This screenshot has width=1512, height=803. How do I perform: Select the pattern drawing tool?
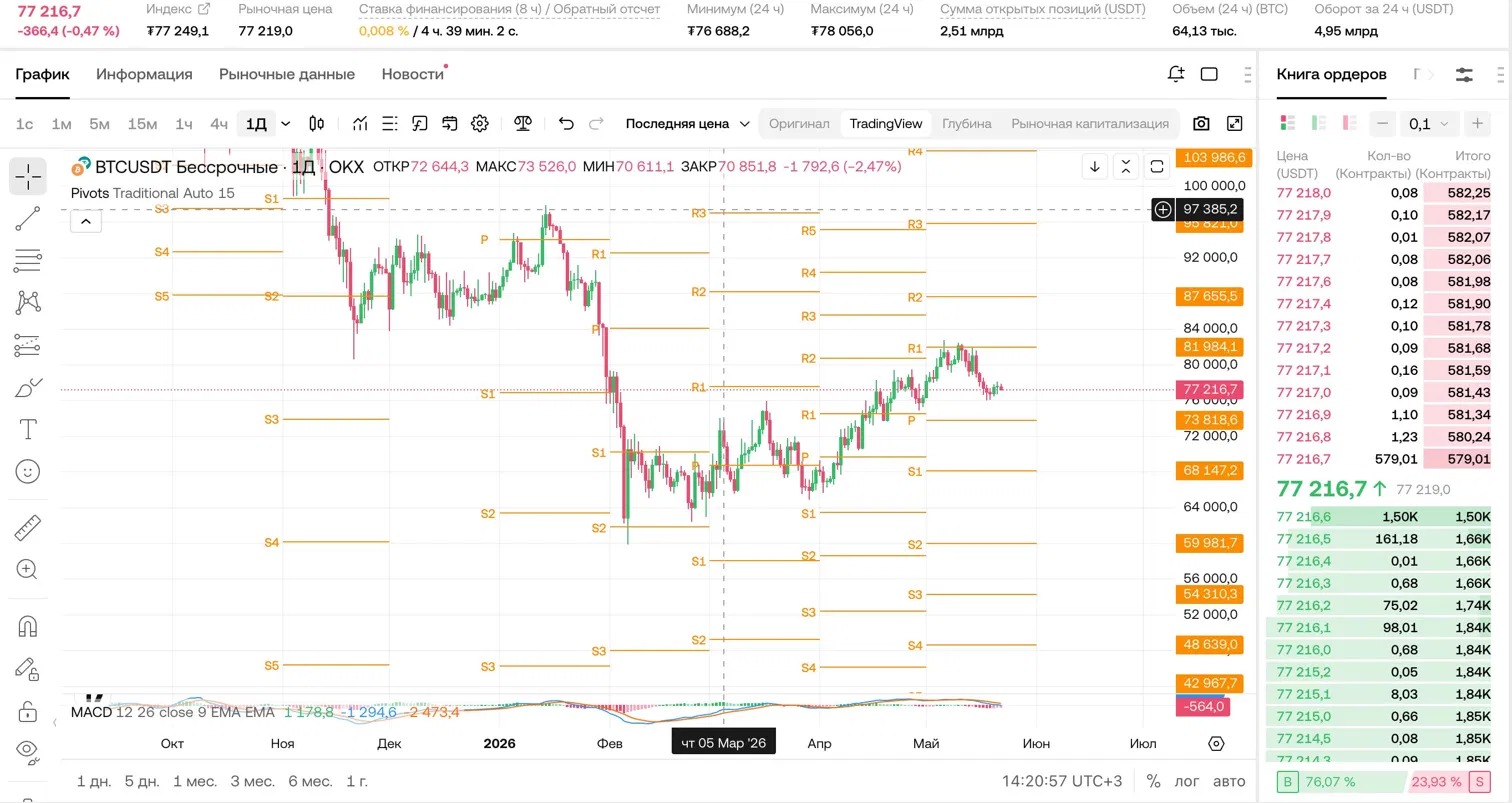28,303
